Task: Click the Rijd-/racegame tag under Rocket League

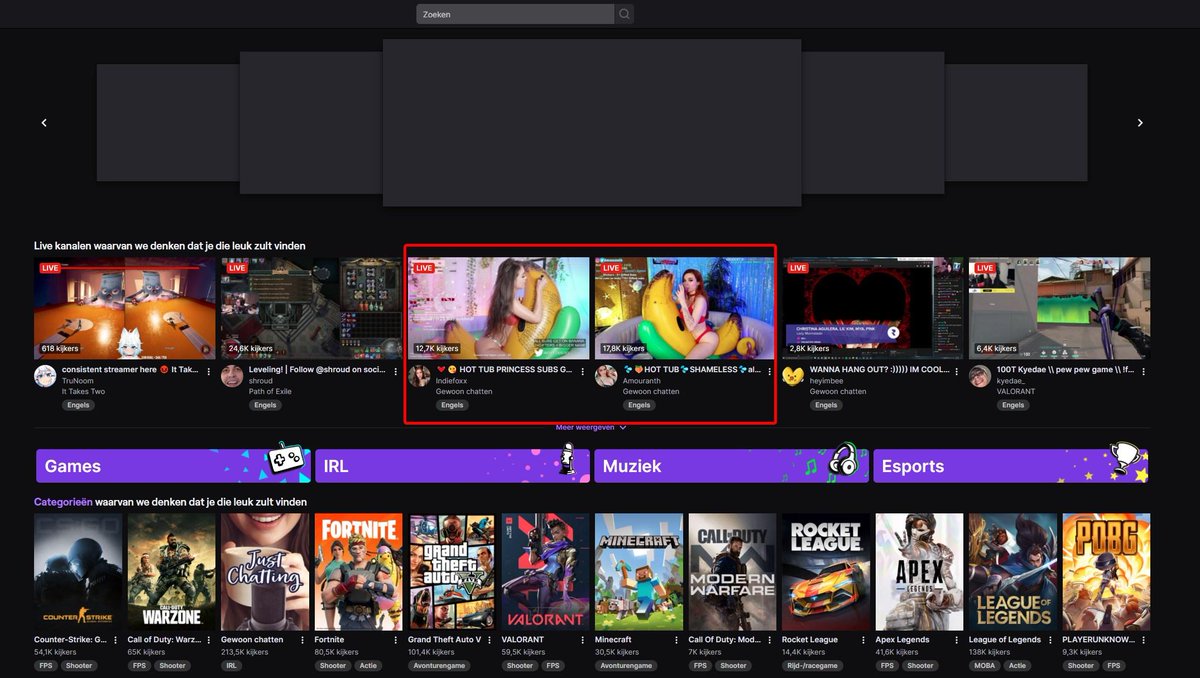Action: pyautogui.click(x=812, y=665)
